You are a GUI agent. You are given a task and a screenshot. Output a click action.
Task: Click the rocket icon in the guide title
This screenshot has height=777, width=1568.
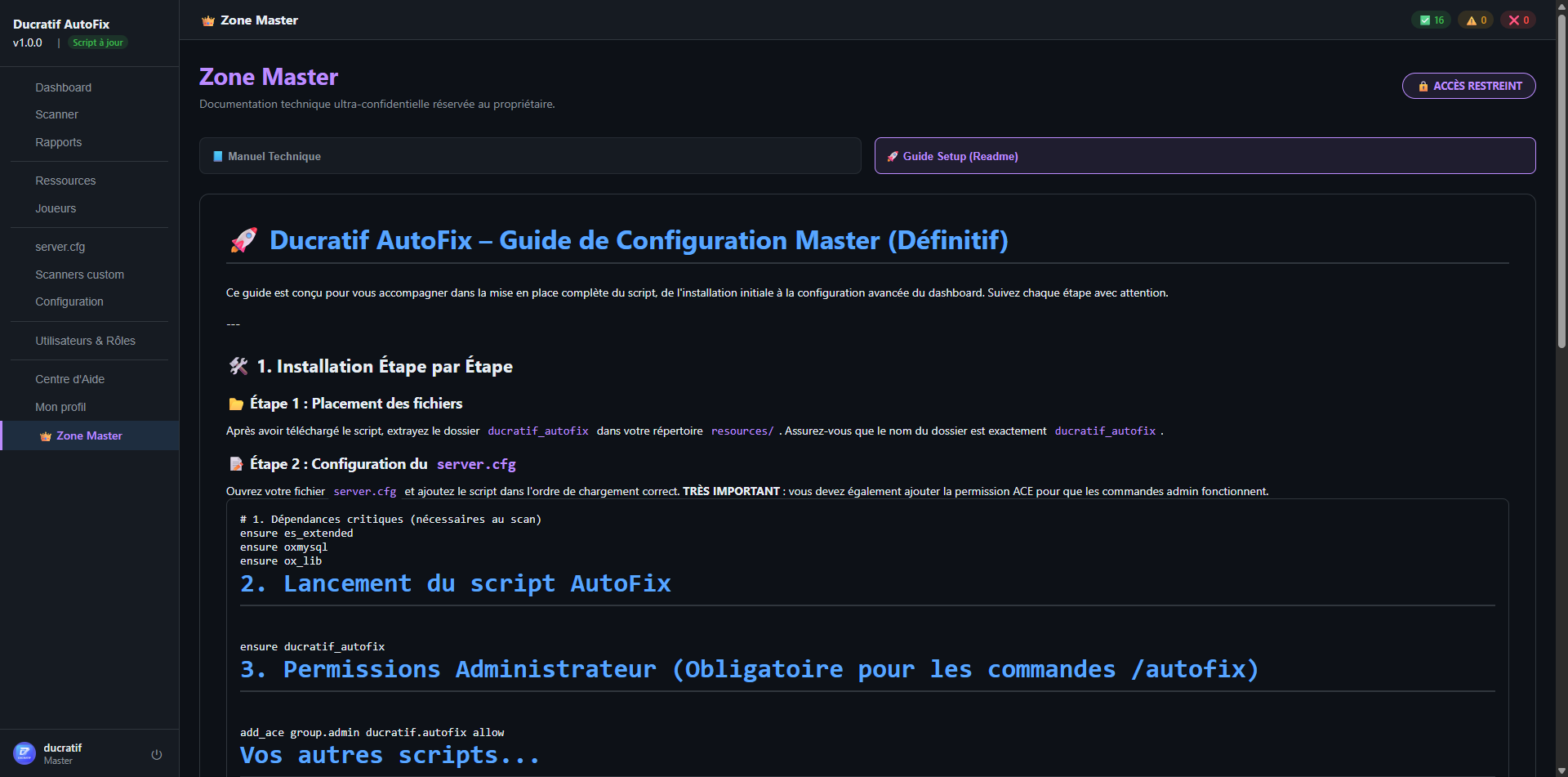click(243, 239)
